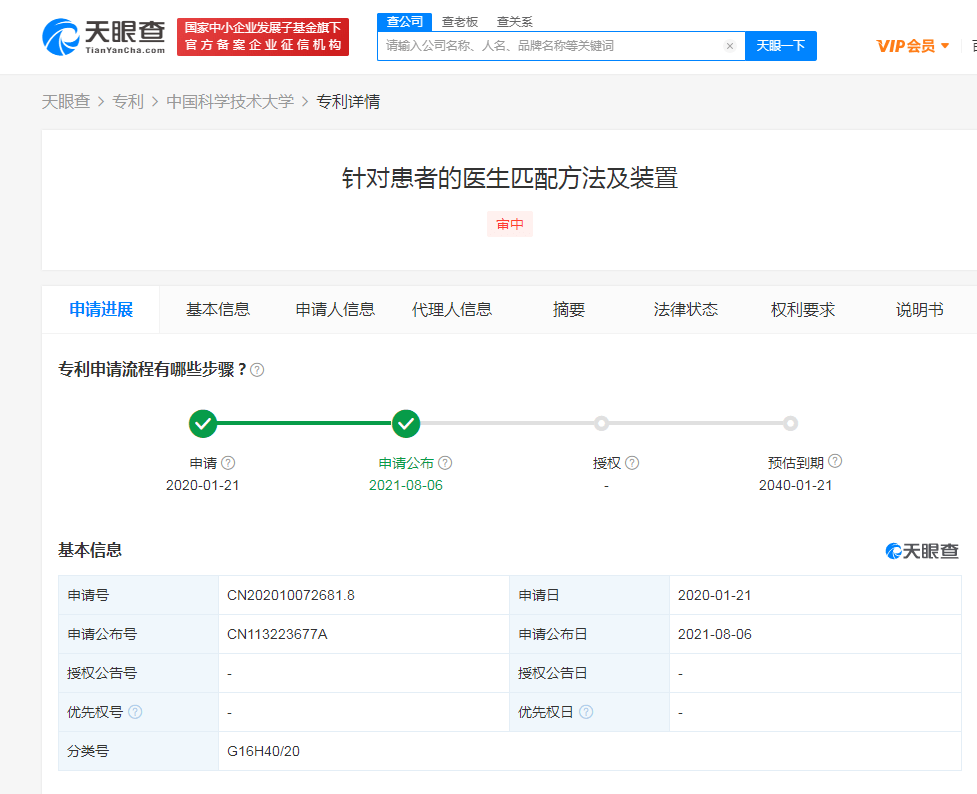The image size is (977, 794).
Task: Click the 授权 gray step marker
Action: click(601, 424)
